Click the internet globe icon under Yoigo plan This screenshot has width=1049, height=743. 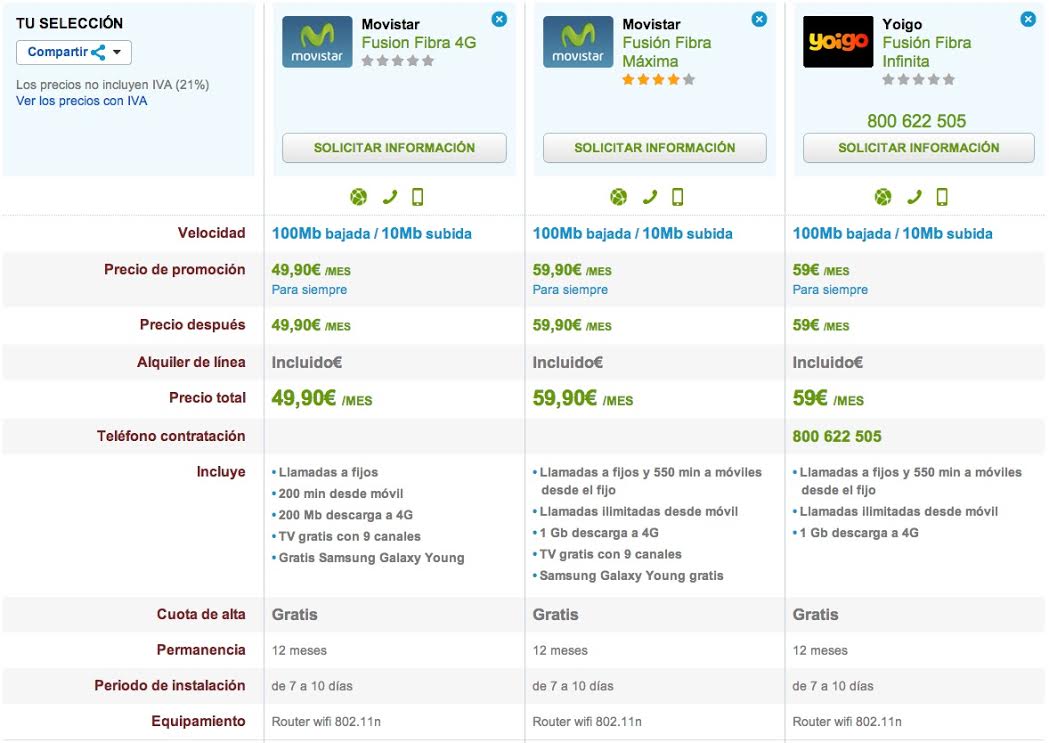[x=883, y=197]
